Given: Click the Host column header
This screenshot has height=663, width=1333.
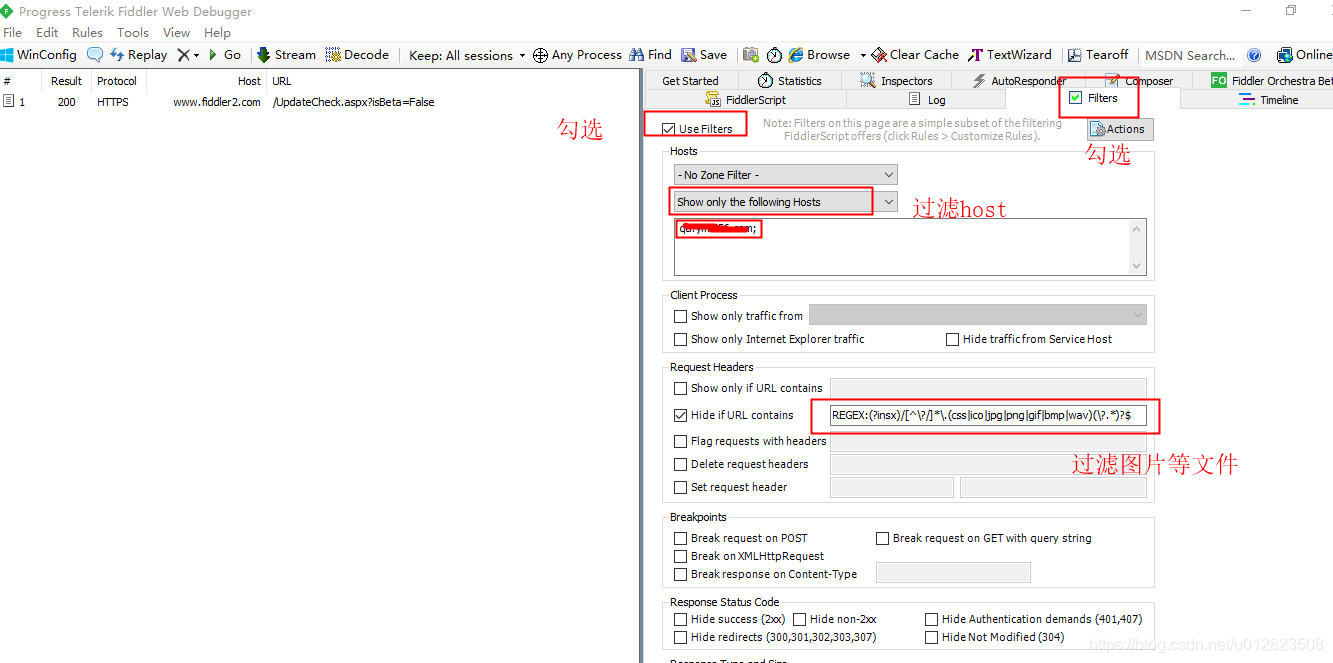Looking at the screenshot, I should tap(205, 81).
